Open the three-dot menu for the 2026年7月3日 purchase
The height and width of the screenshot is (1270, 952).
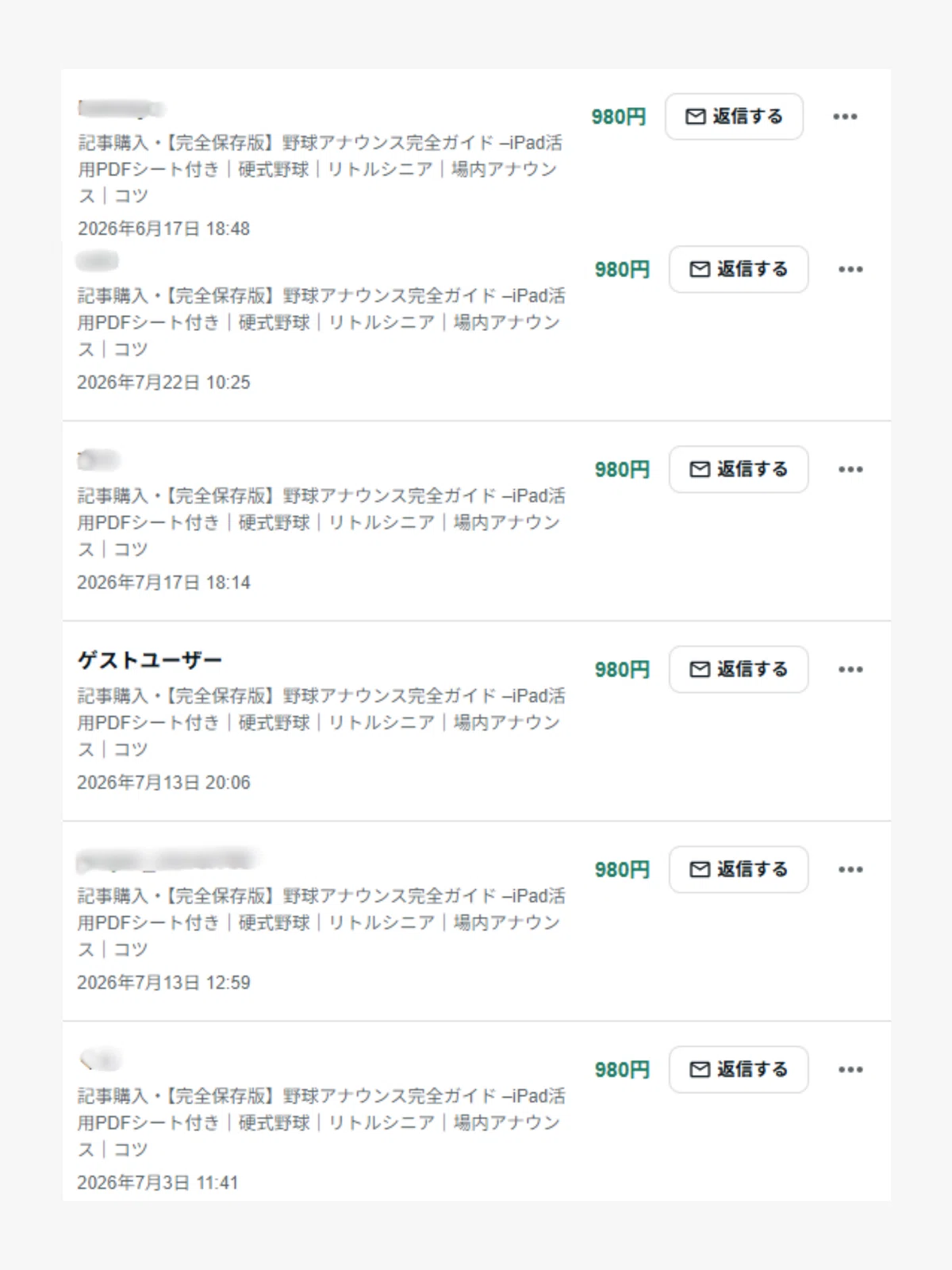tap(850, 1069)
